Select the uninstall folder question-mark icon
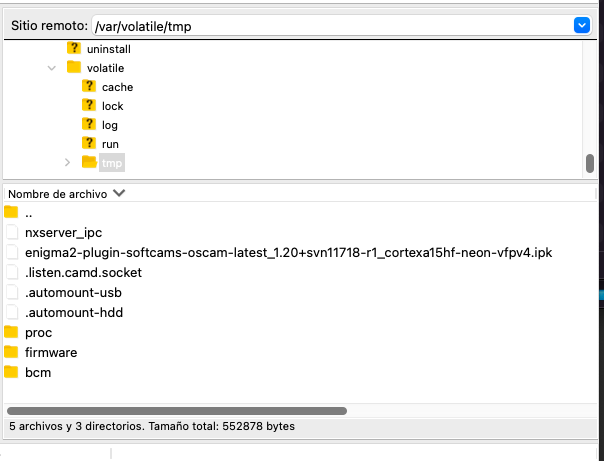This screenshot has height=461, width=604. tap(73, 48)
